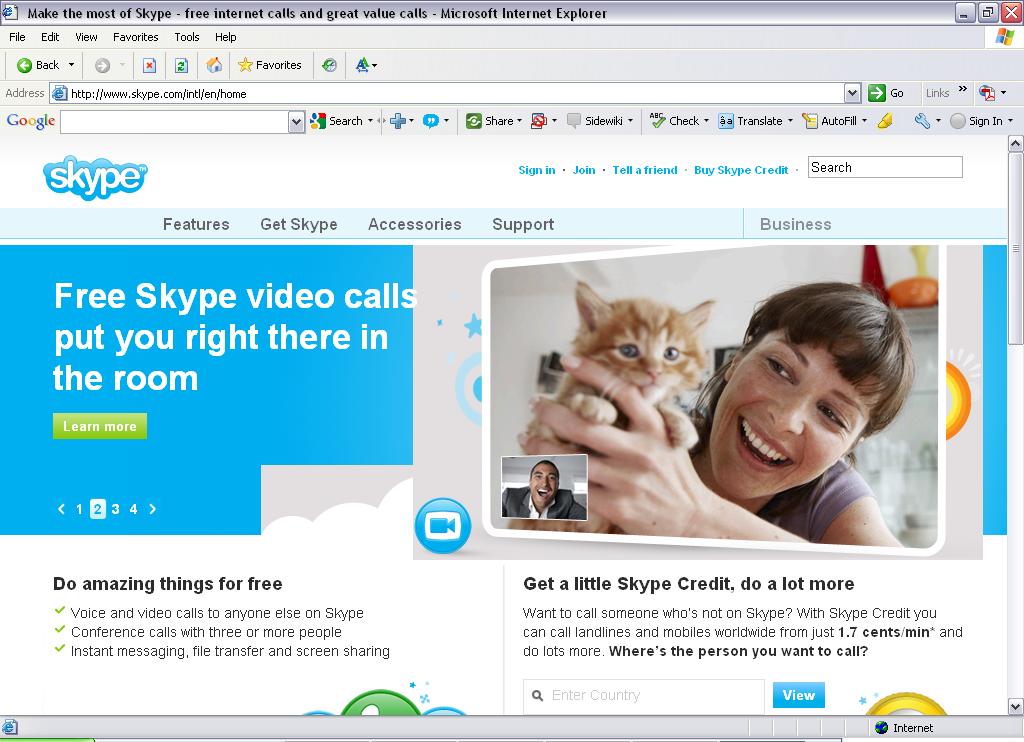Open the Favorites menu
1024x742 pixels.
pyautogui.click(x=136, y=37)
